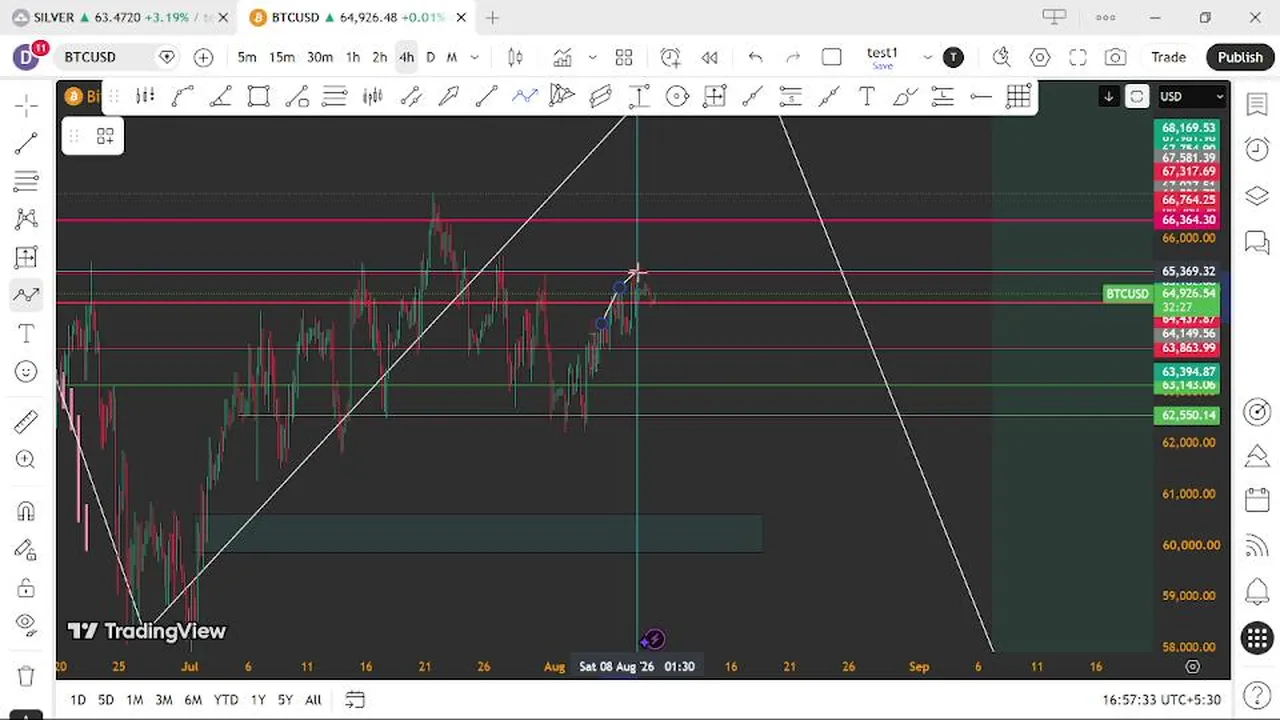Add a symbol to compare

pos(203,57)
